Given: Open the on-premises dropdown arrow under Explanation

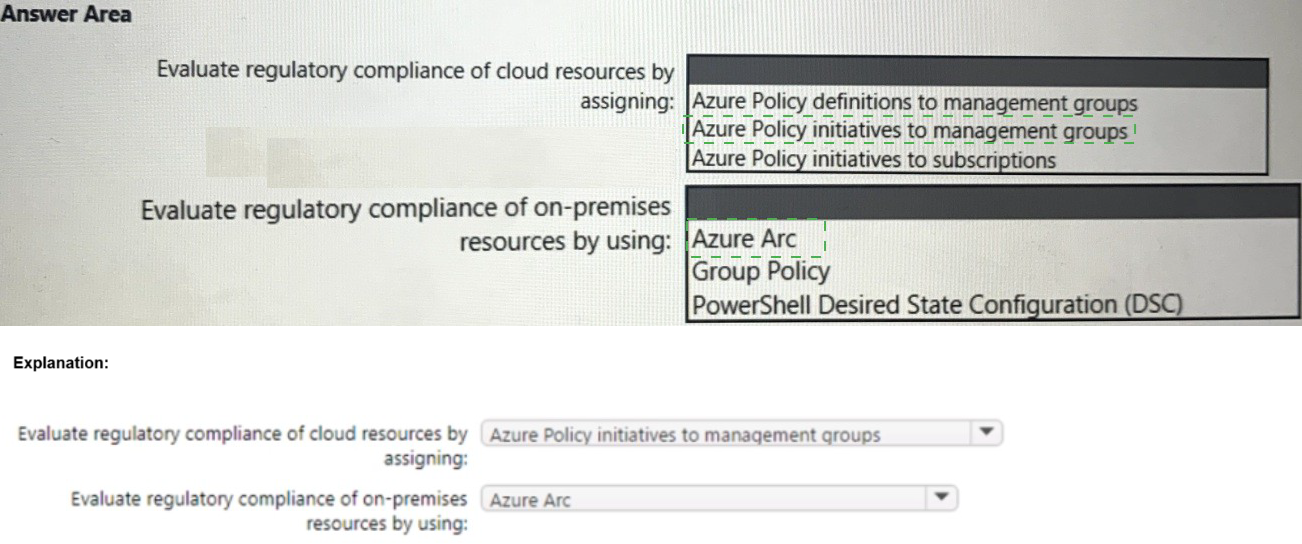Looking at the screenshot, I should 939,497.
